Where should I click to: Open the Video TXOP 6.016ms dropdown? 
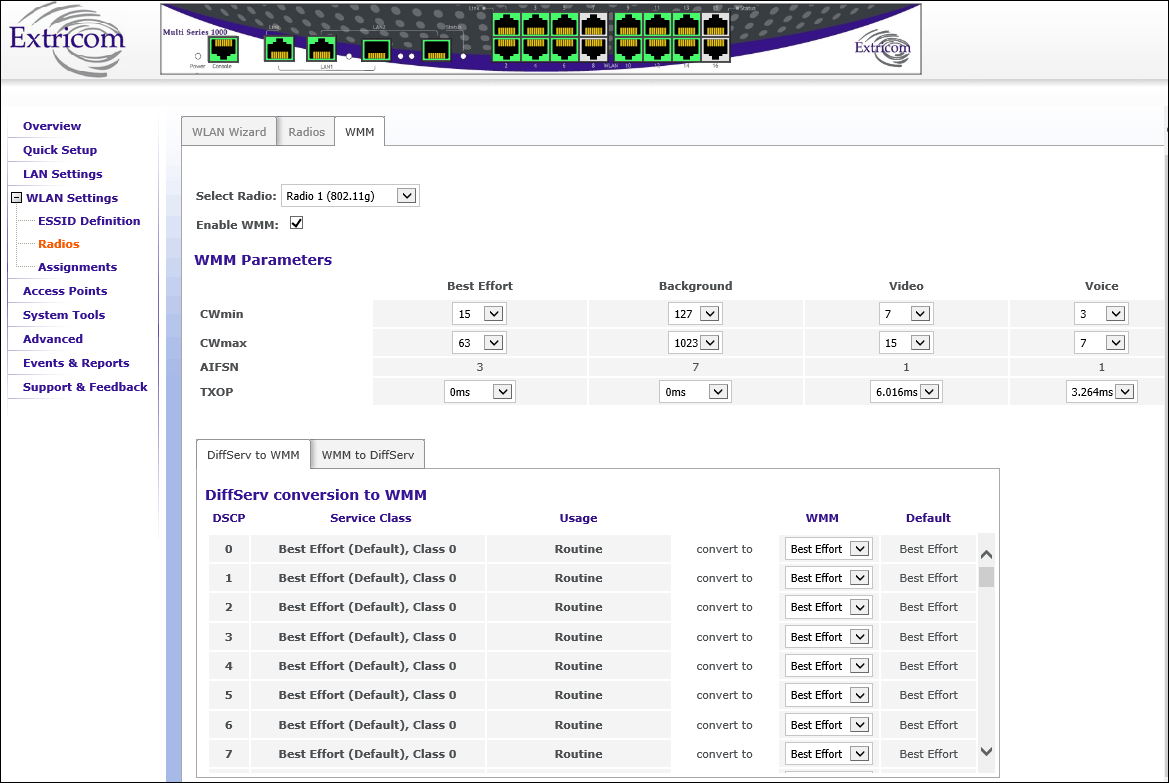[906, 392]
